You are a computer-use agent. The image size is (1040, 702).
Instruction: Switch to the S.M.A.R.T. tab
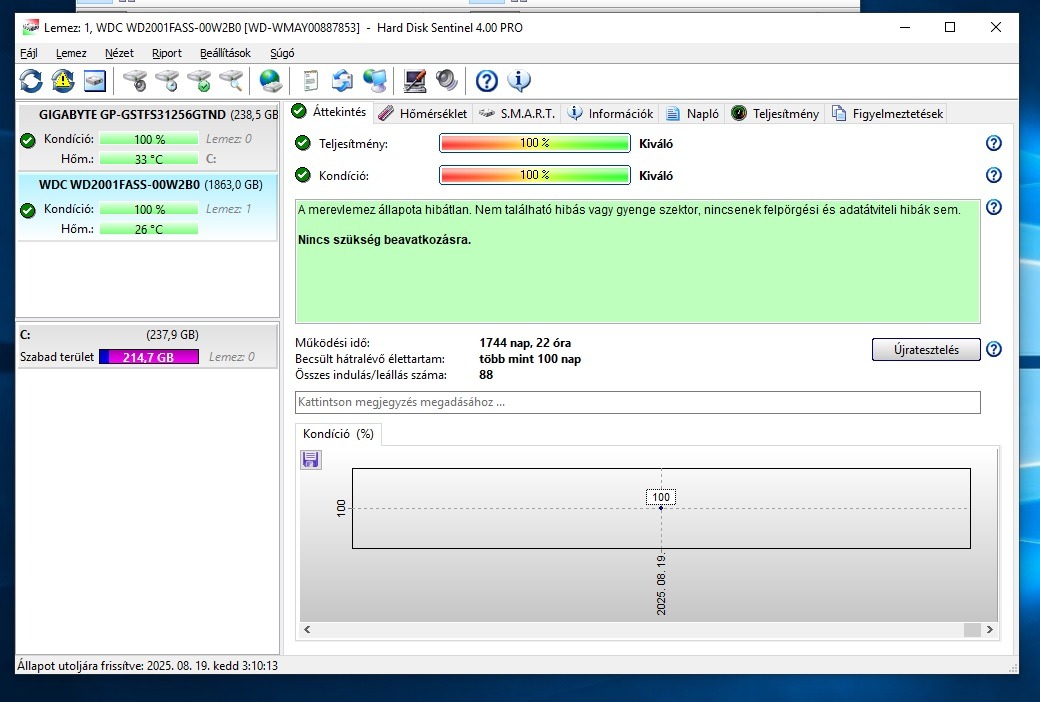[517, 113]
